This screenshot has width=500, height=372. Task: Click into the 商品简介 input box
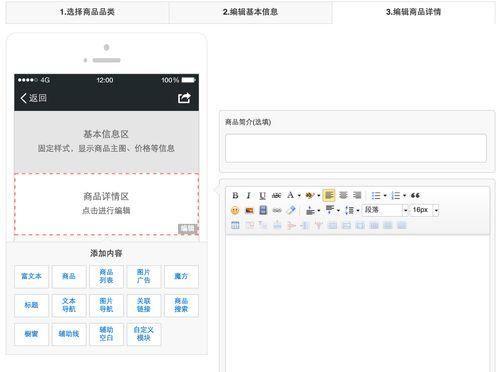pos(356,148)
